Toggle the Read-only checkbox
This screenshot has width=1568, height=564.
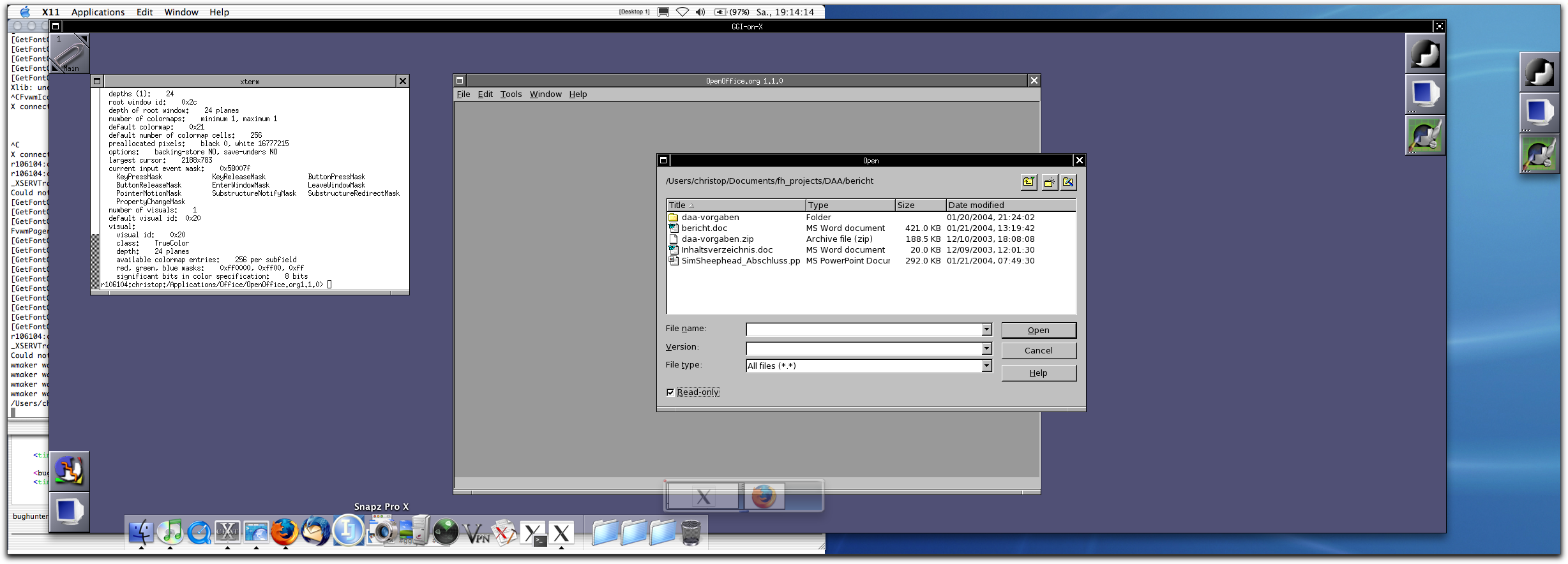coord(670,392)
